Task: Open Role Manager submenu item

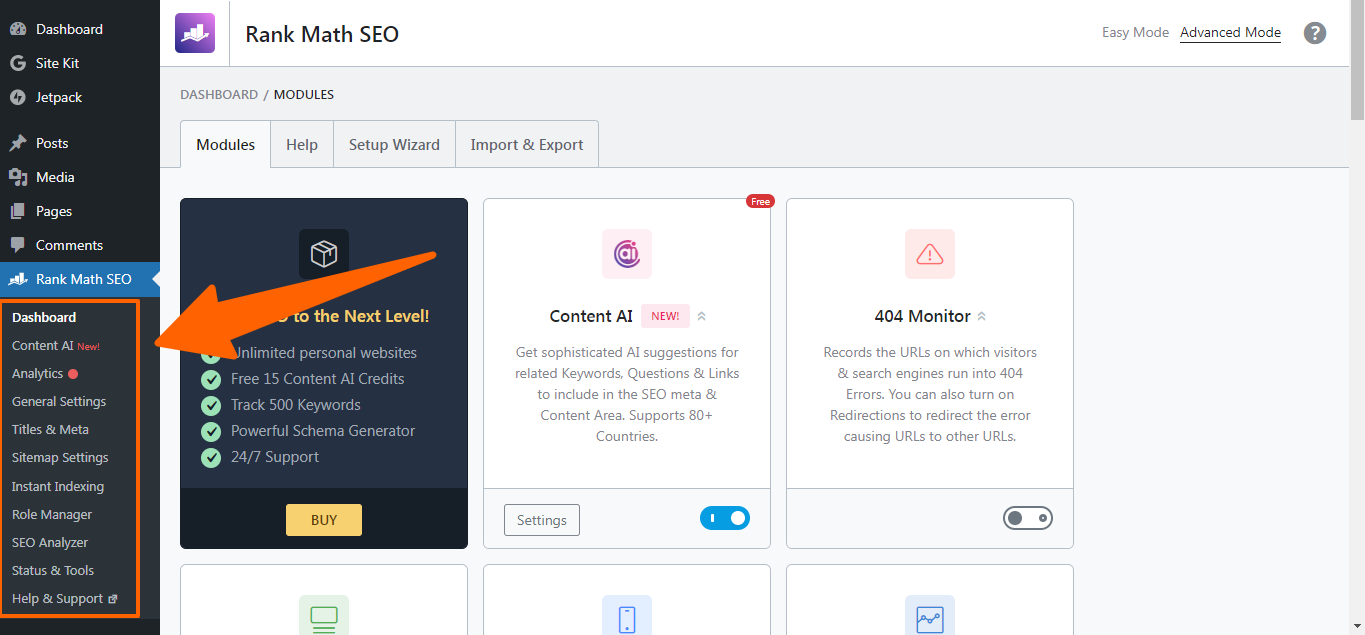Action: coord(52,514)
